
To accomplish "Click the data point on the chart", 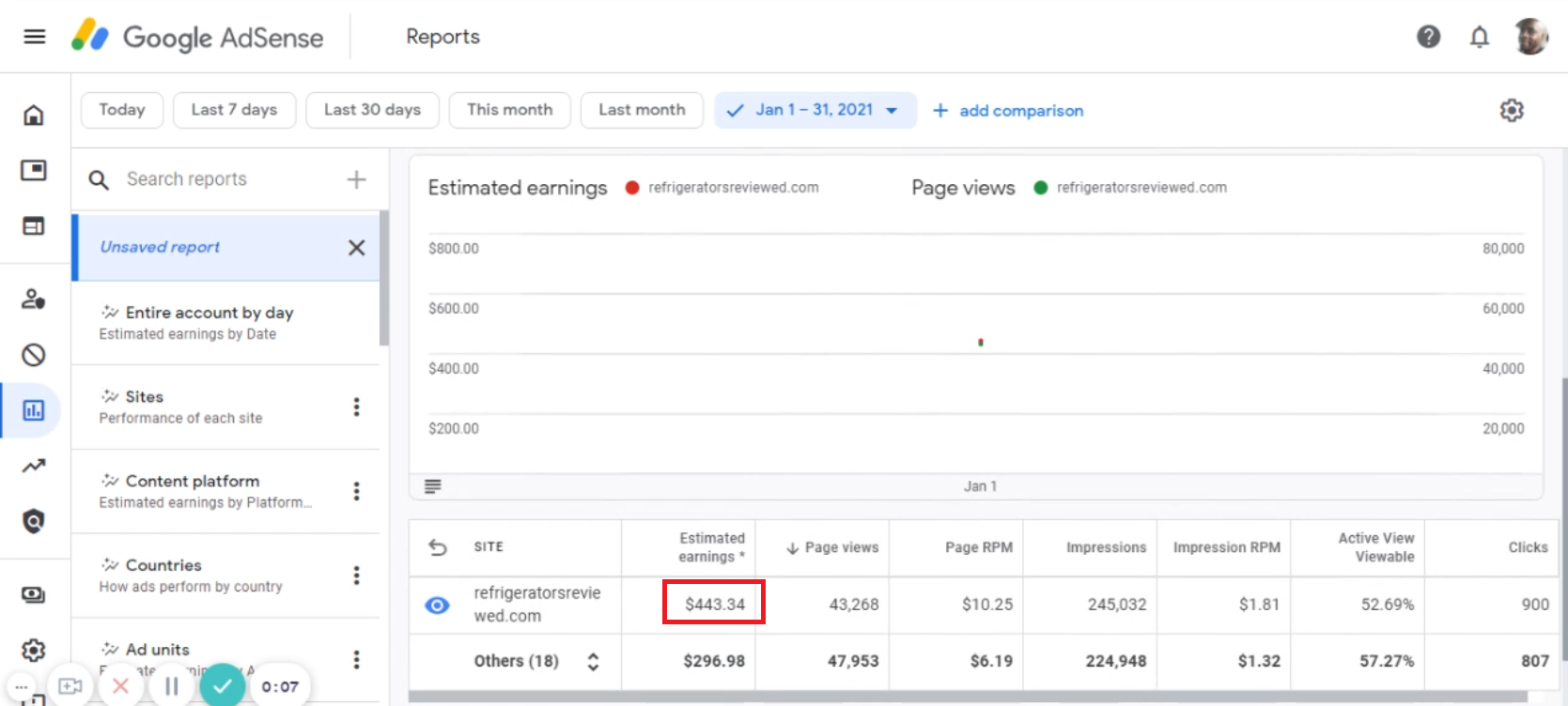I will coord(981,343).
